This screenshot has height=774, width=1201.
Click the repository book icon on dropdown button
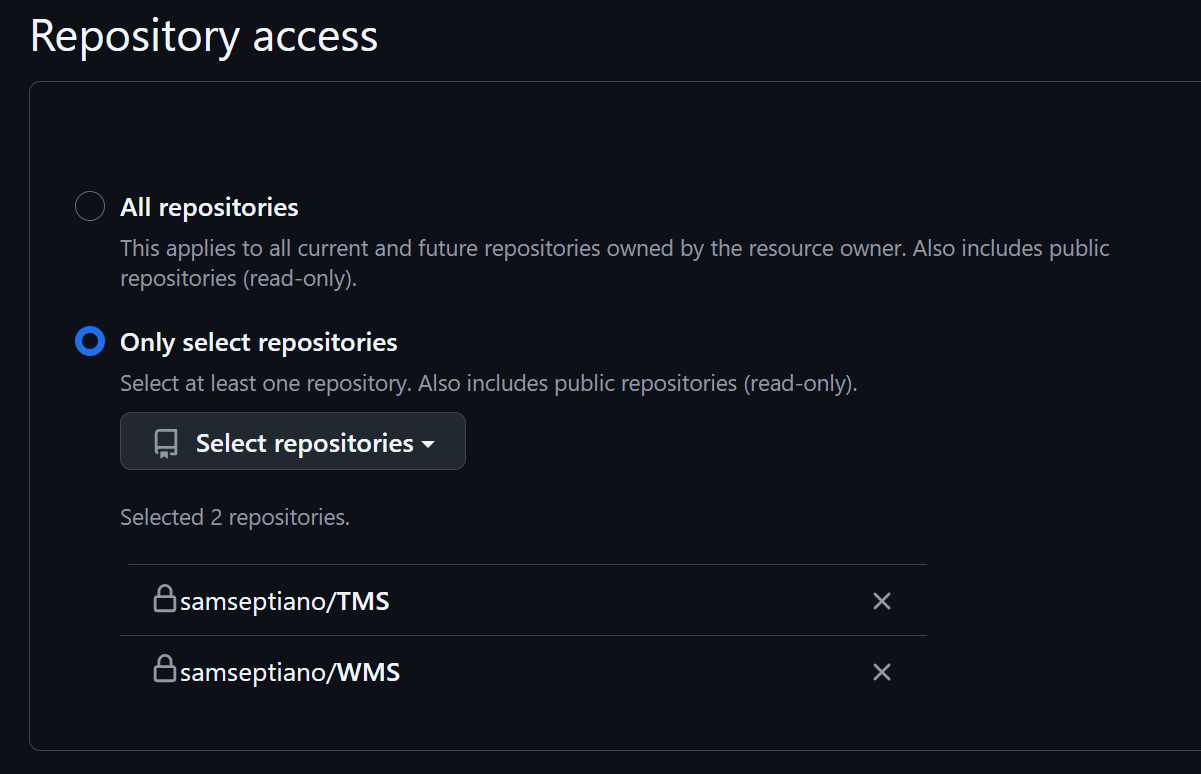(166, 443)
